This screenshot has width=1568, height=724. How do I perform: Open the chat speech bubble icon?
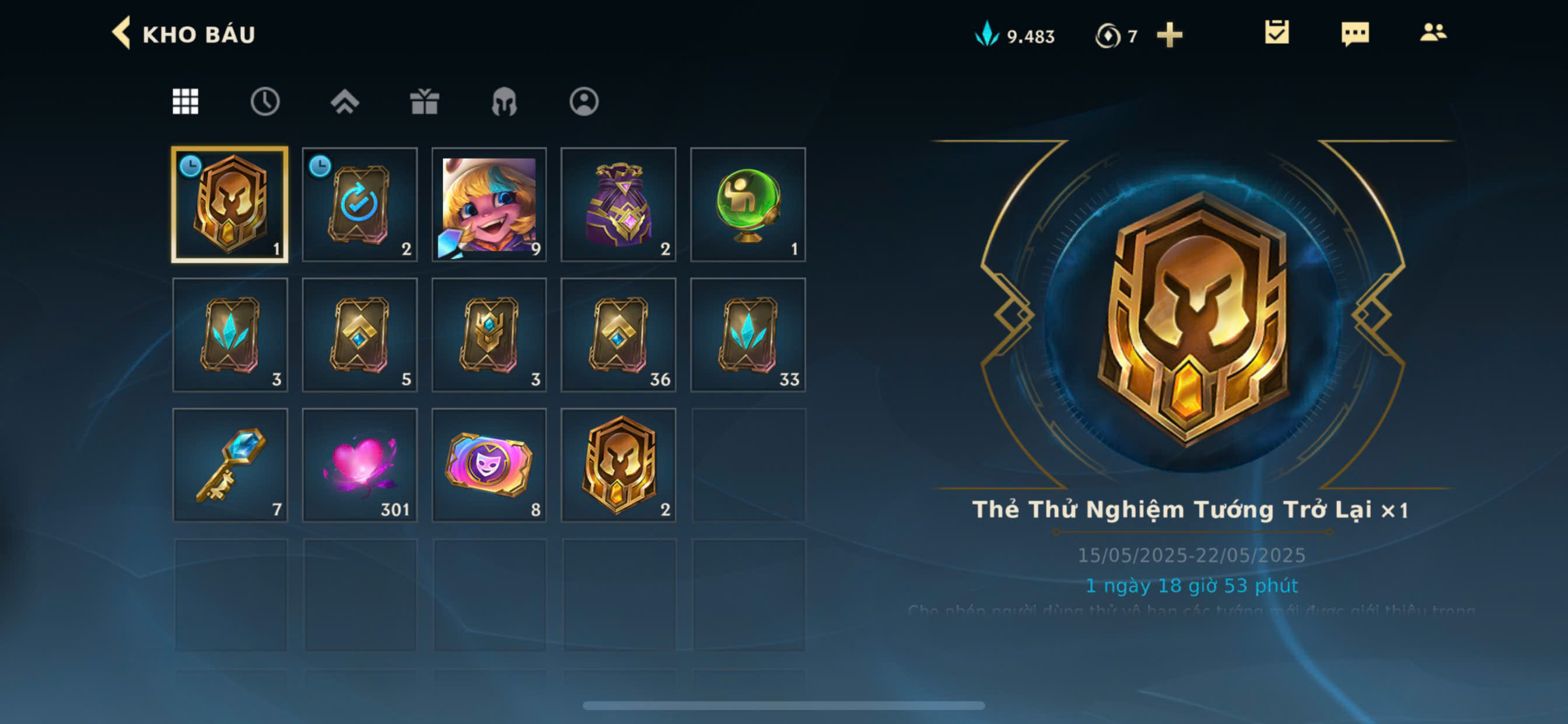(x=1355, y=34)
